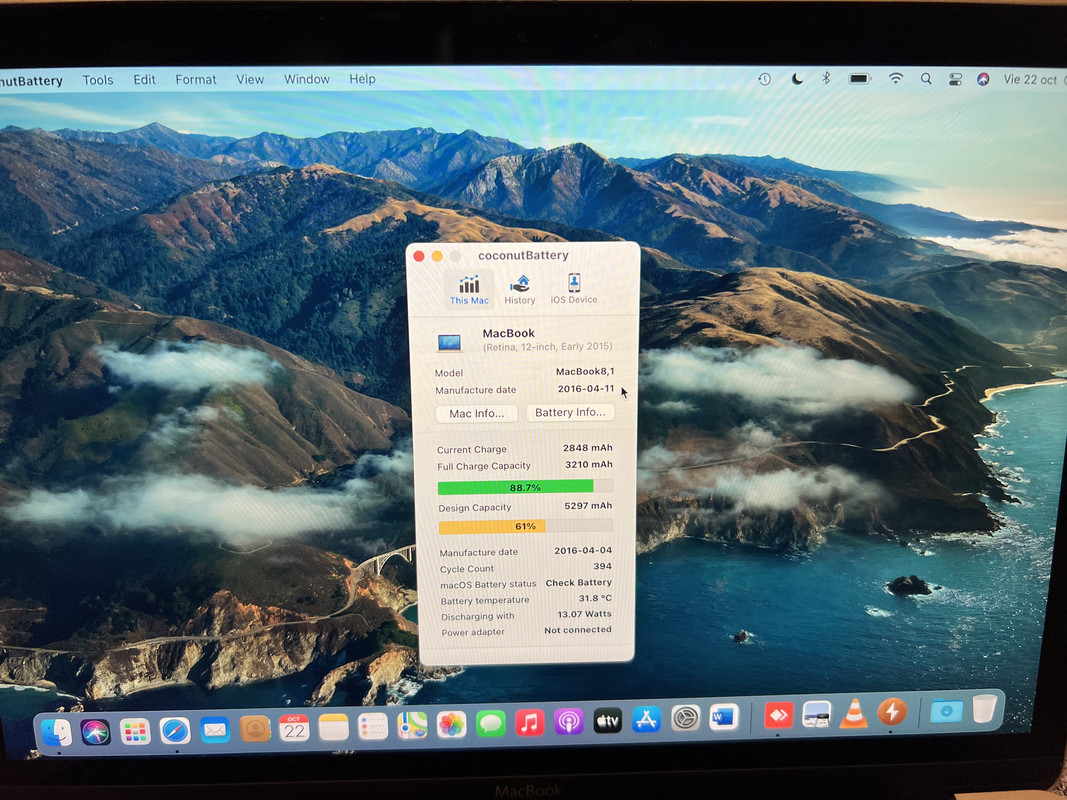This screenshot has height=800, width=1067.
Task: Open Calendar showing Oct 22 in the Dock
Action: (x=294, y=729)
